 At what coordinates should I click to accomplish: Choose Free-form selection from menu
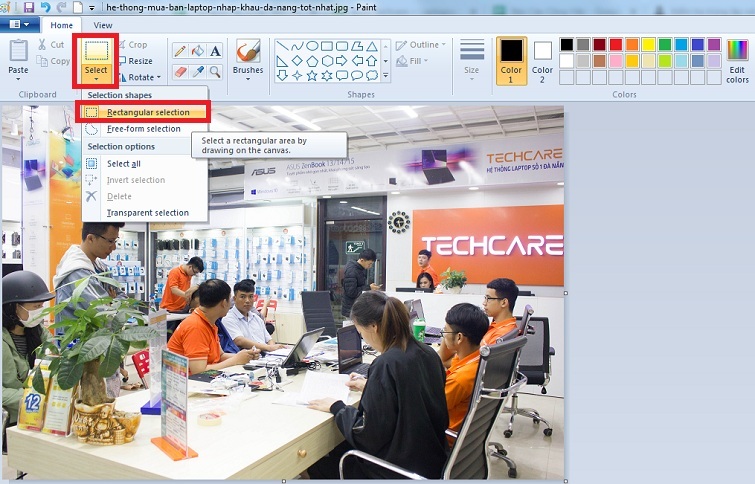pos(143,129)
